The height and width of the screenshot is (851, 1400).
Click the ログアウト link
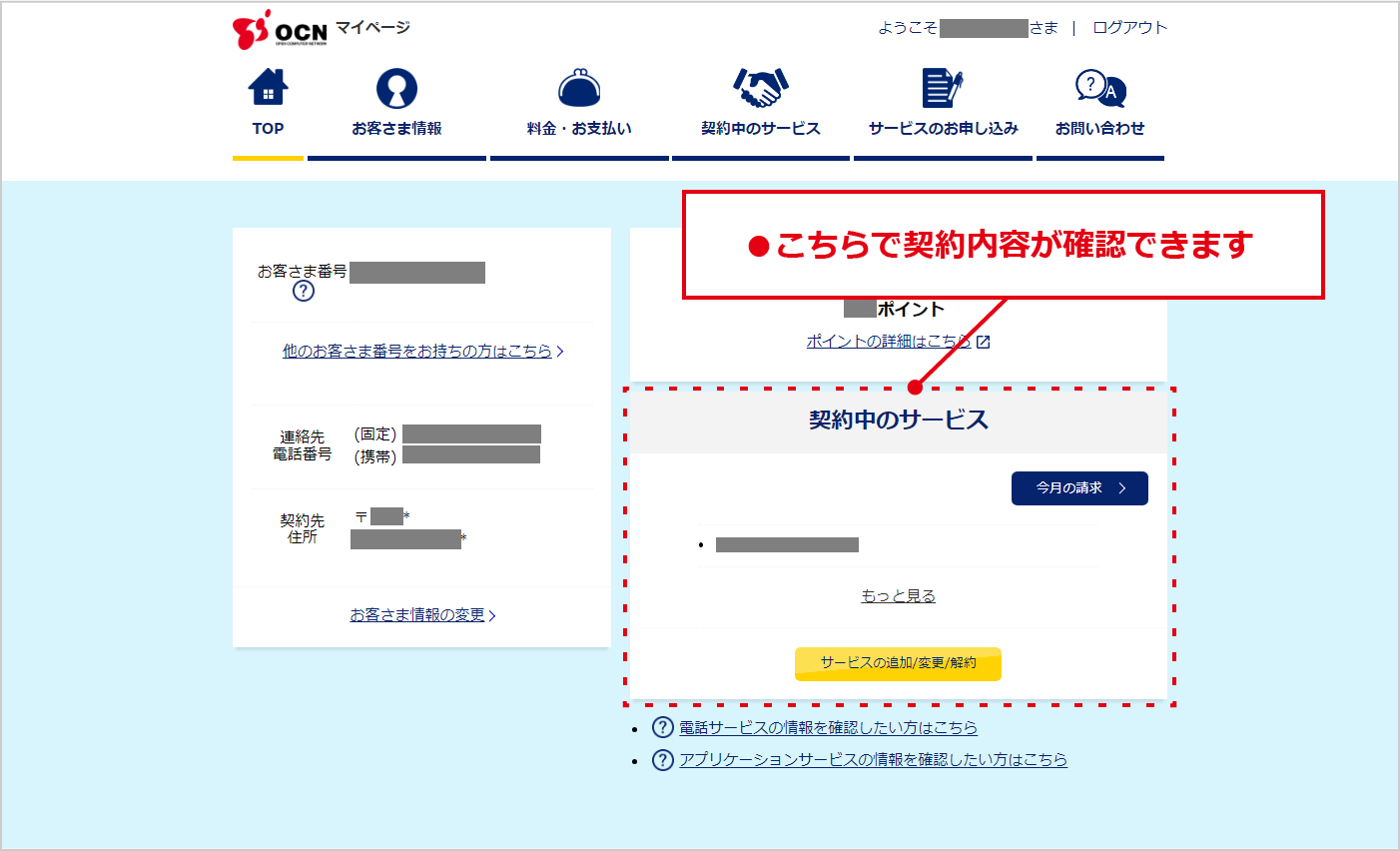coord(1130,27)
